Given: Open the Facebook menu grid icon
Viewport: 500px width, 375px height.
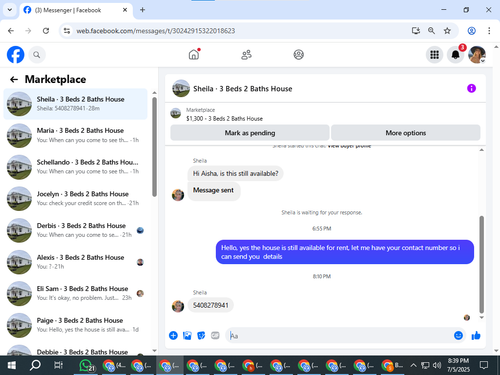Looking at the screenshot, I should point(434,55).
